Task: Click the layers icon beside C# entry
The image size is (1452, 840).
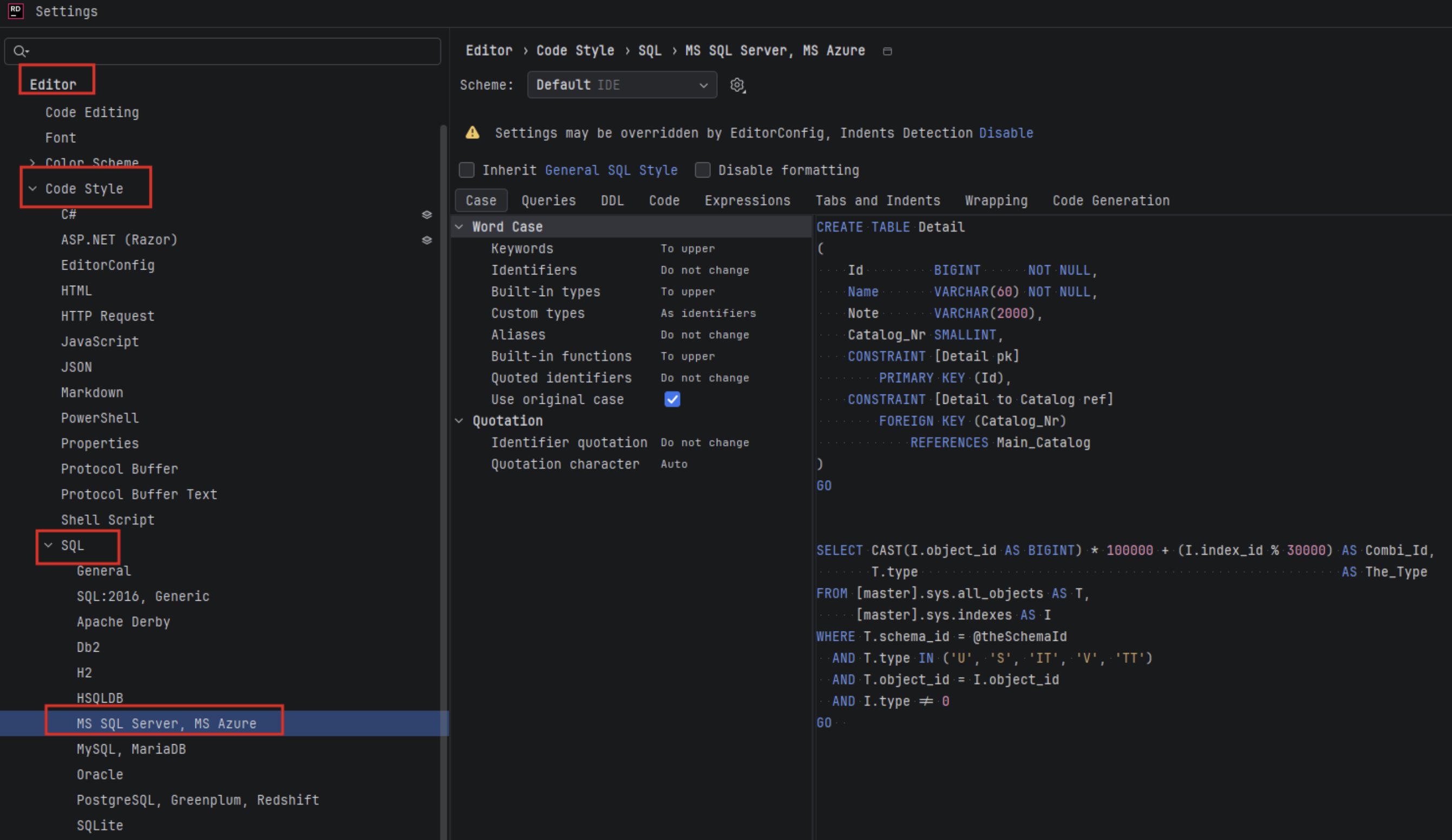Action: pos(427,214)
